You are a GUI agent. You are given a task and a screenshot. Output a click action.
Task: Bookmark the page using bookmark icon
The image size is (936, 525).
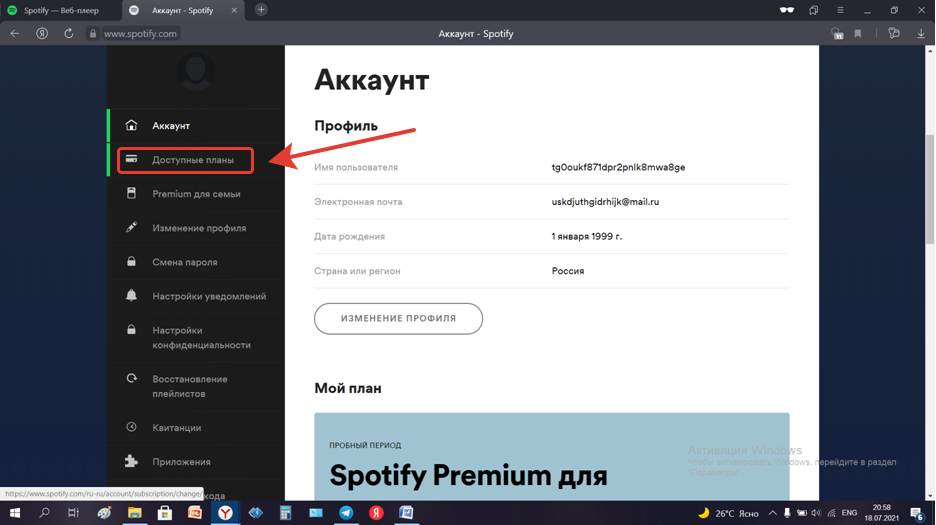[858, 33]
